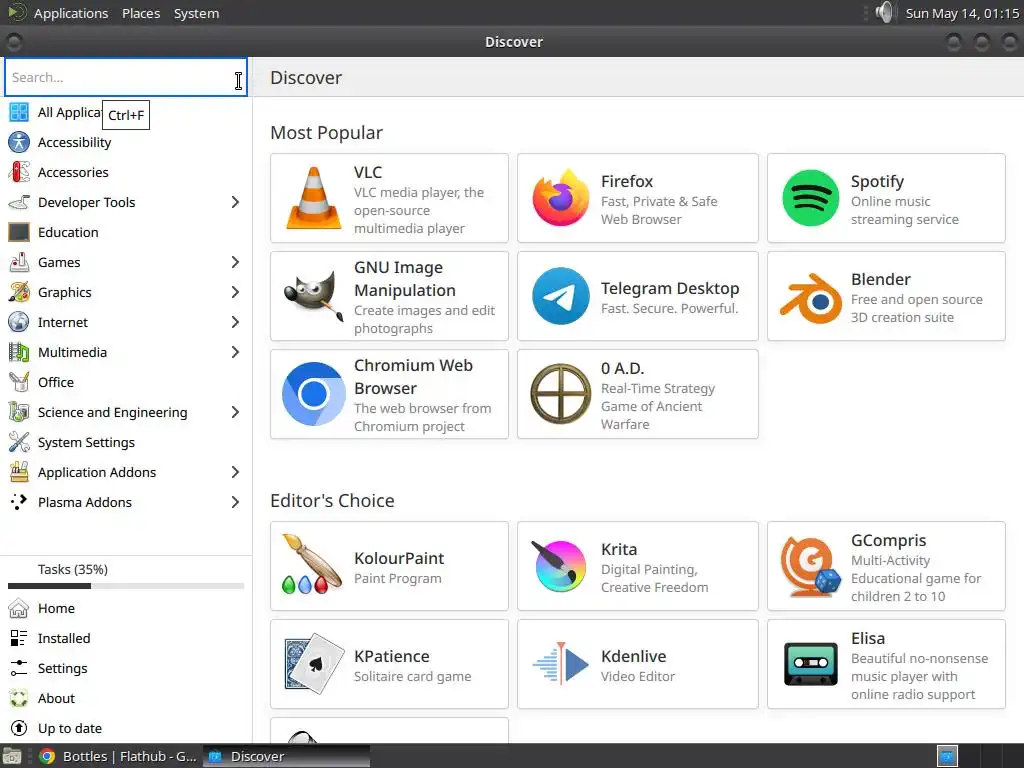
Task: Open the KPatience Solitaire card text
Action: pyautogui.click(x=413, y=676)
